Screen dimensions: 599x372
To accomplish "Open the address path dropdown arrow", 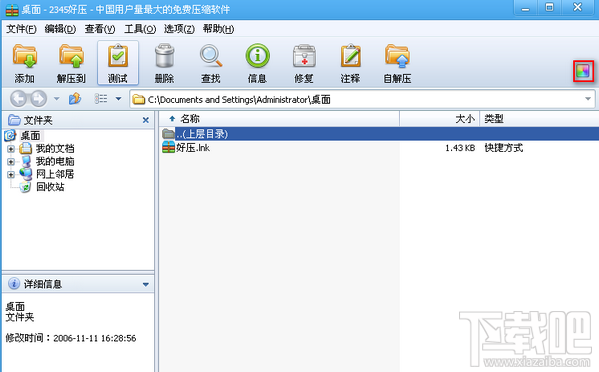I will [588, 99].
